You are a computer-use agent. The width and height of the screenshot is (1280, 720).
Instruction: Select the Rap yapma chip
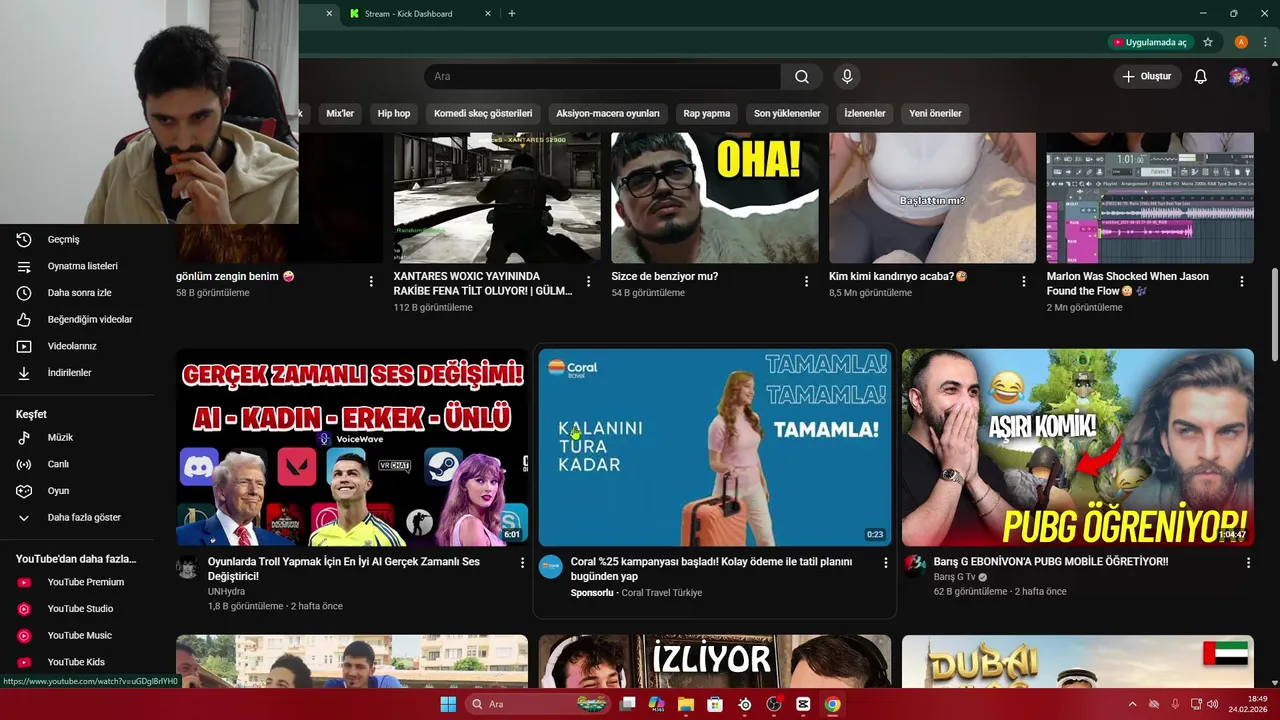(707, 114)
